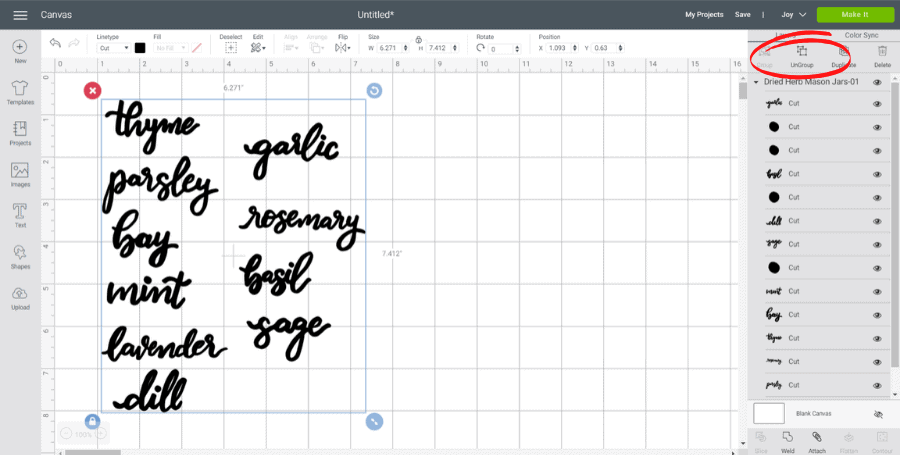
Task: Click the Rotate value stepper arrows
Action: [518, 49]
